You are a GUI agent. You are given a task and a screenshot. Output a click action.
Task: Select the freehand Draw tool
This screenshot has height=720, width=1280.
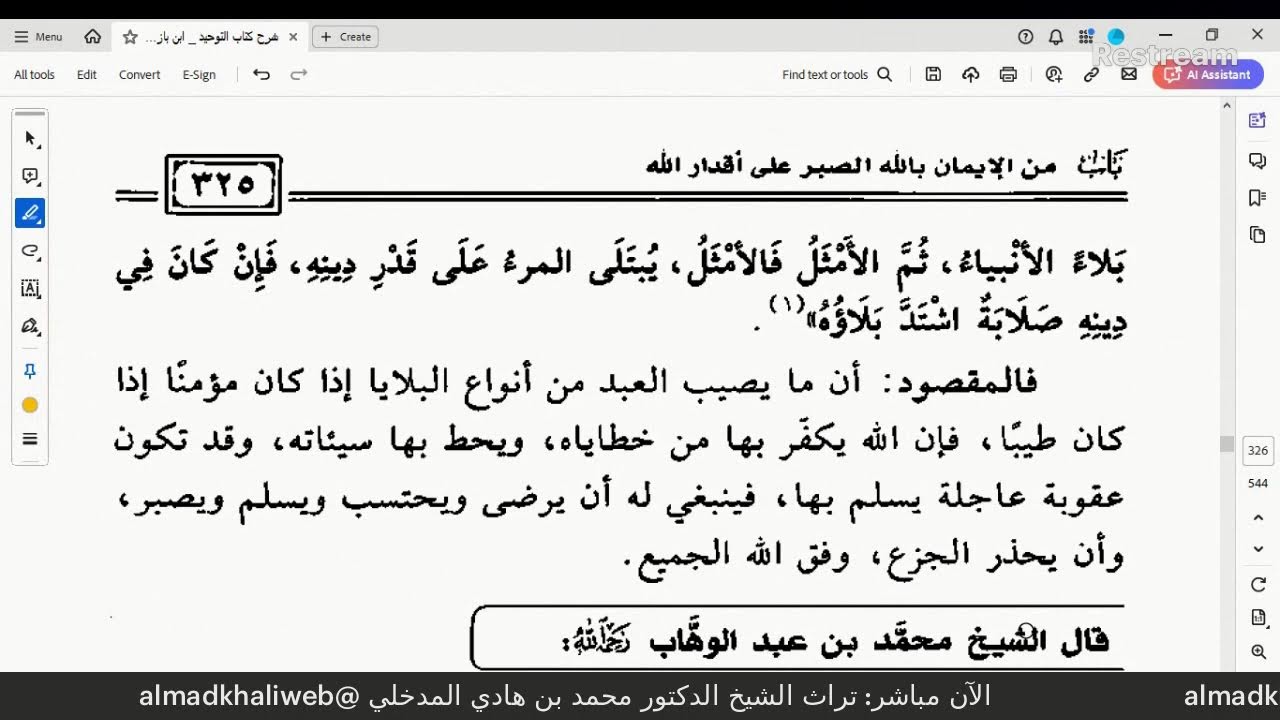pos(30,251)
